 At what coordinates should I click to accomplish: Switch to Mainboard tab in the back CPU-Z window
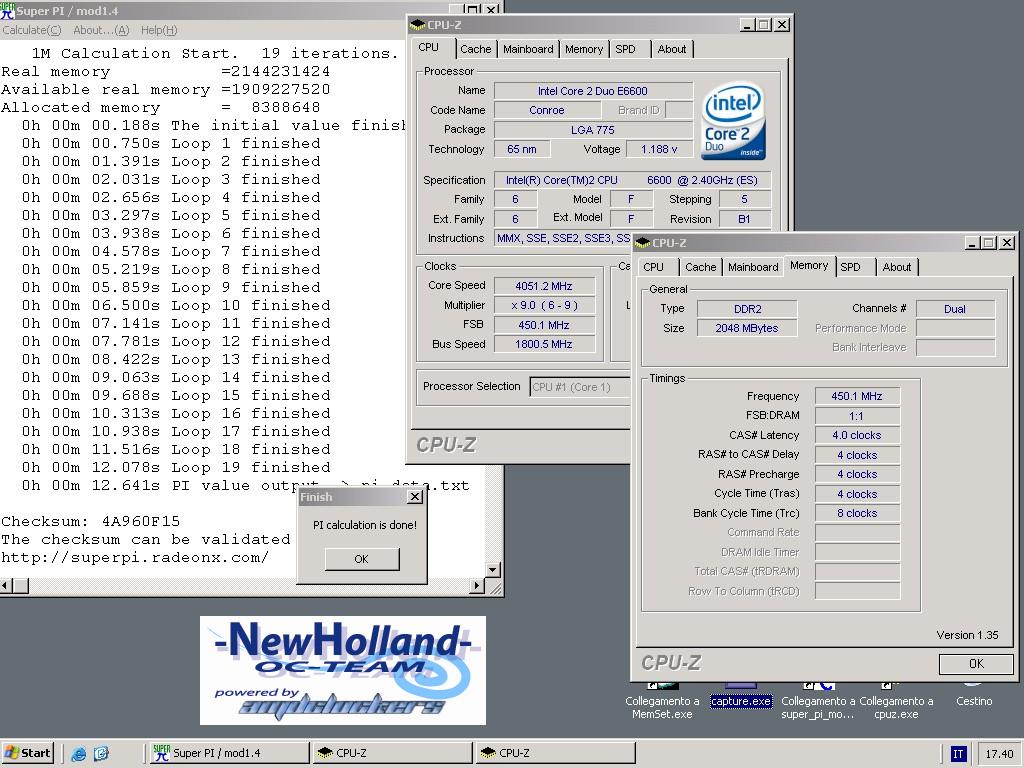click(528, 49)
